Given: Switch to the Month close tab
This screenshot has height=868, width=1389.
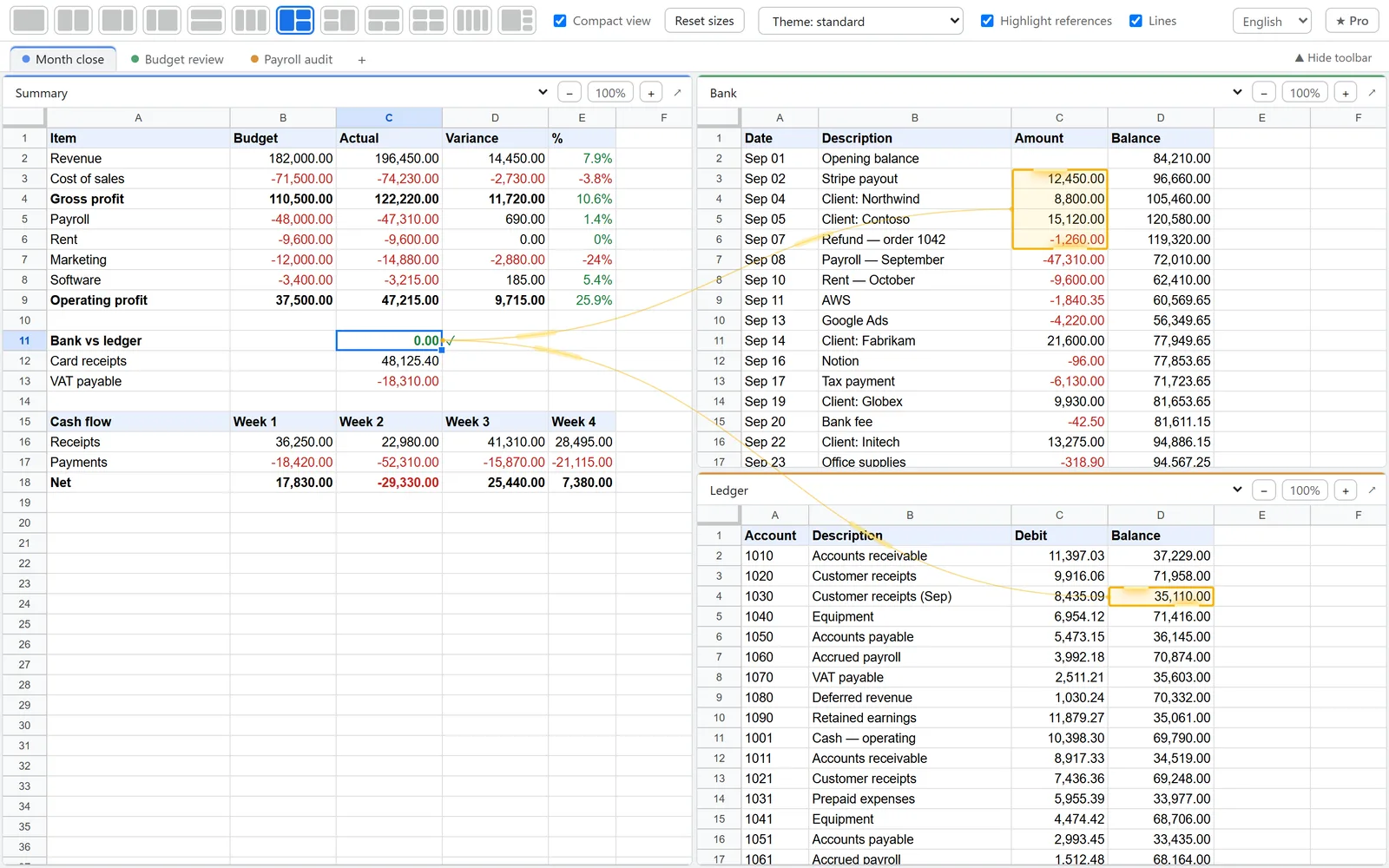Looking at the screenshot, I should (x=63, y=59).
